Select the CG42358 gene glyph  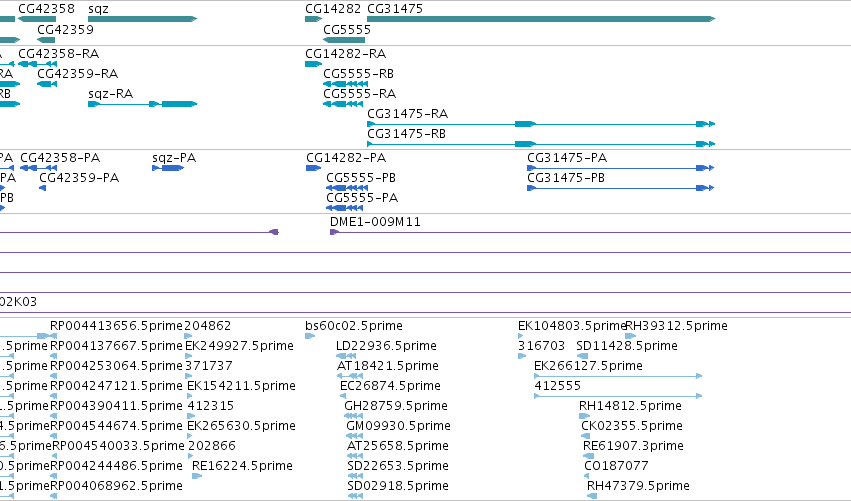pyautogui.click(x=37, y=19)
